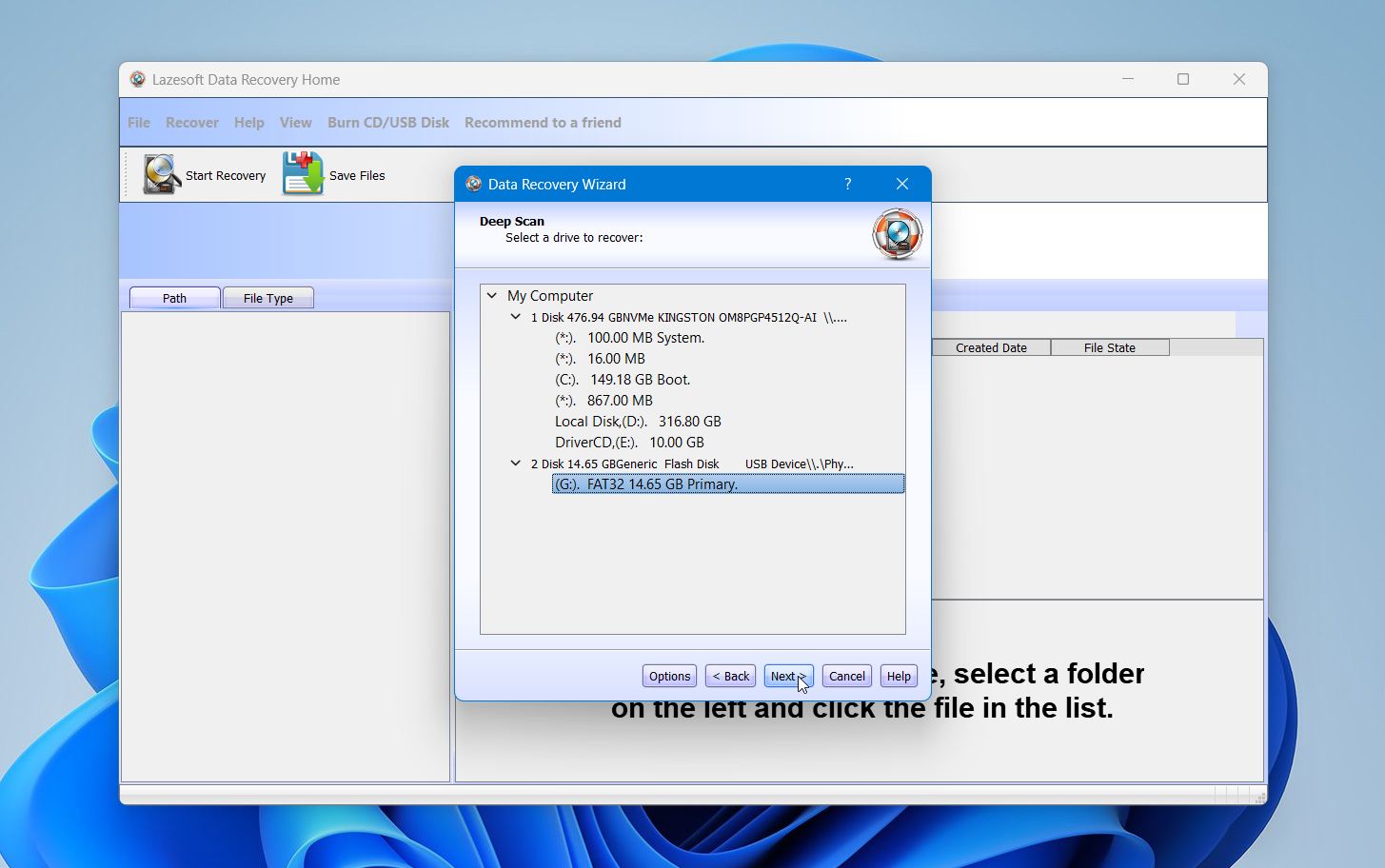The image size is (1385, 868).
Task: Open Save Files using its toolbar icon
Action: 301,174
